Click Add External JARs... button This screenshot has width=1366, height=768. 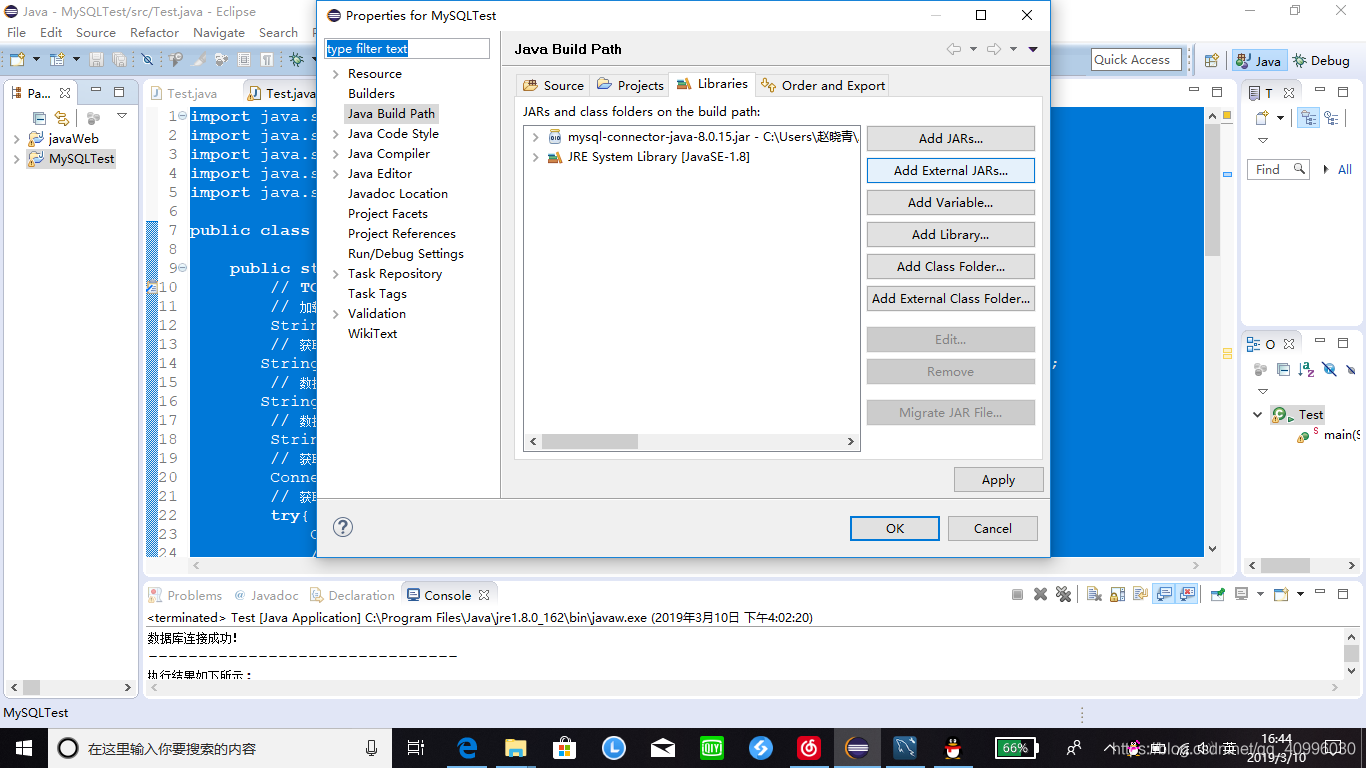(x=950, y=170)
